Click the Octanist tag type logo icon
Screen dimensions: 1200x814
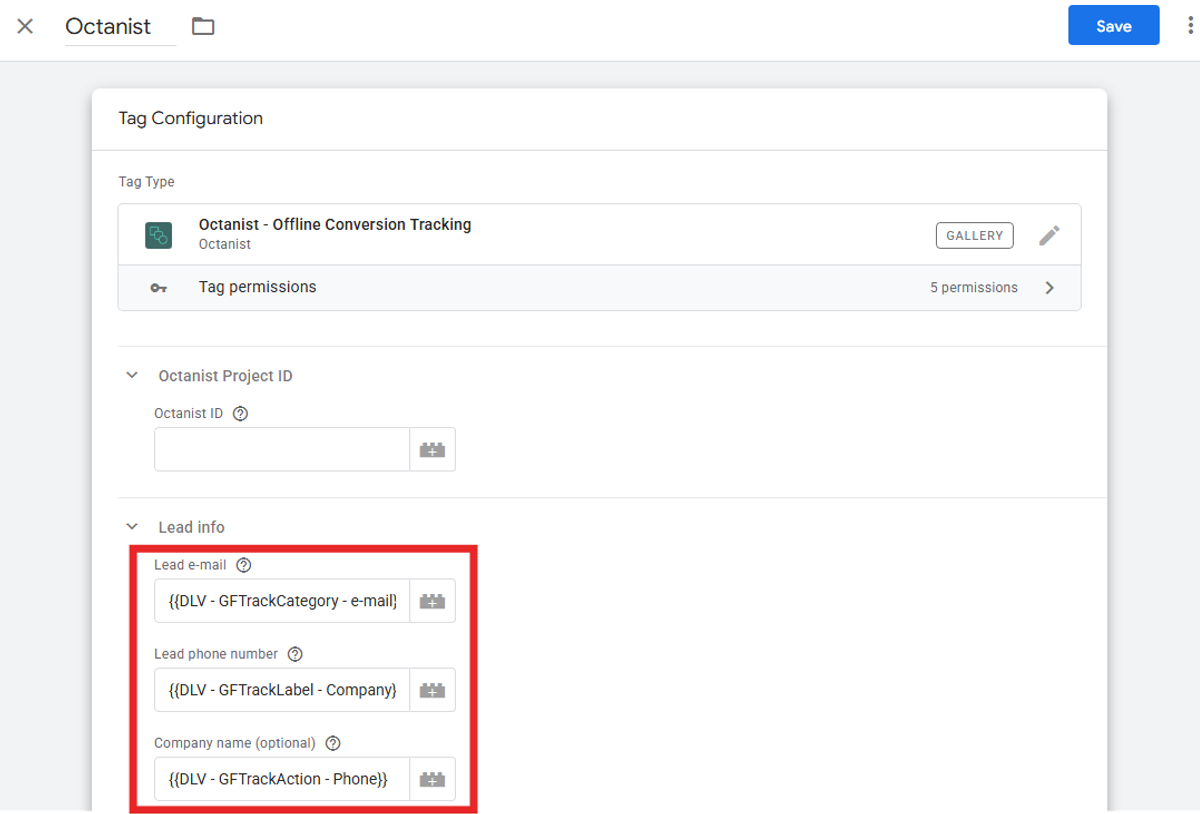coord(158,235)
